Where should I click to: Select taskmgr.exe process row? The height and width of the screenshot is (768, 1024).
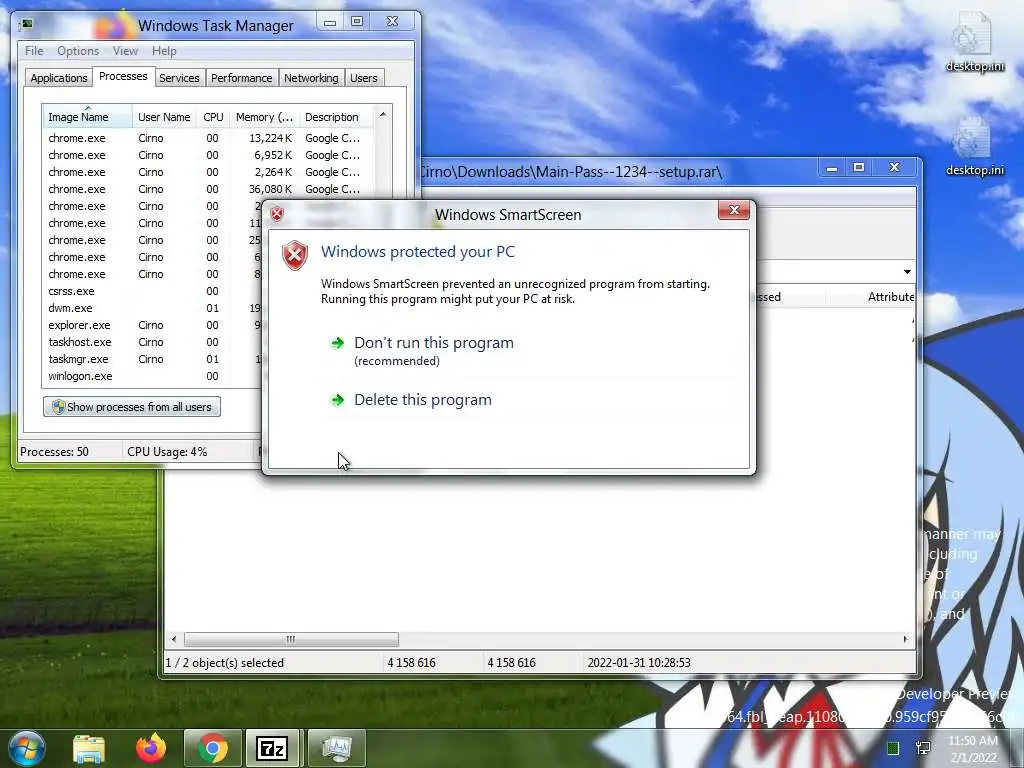coord(152,359)
